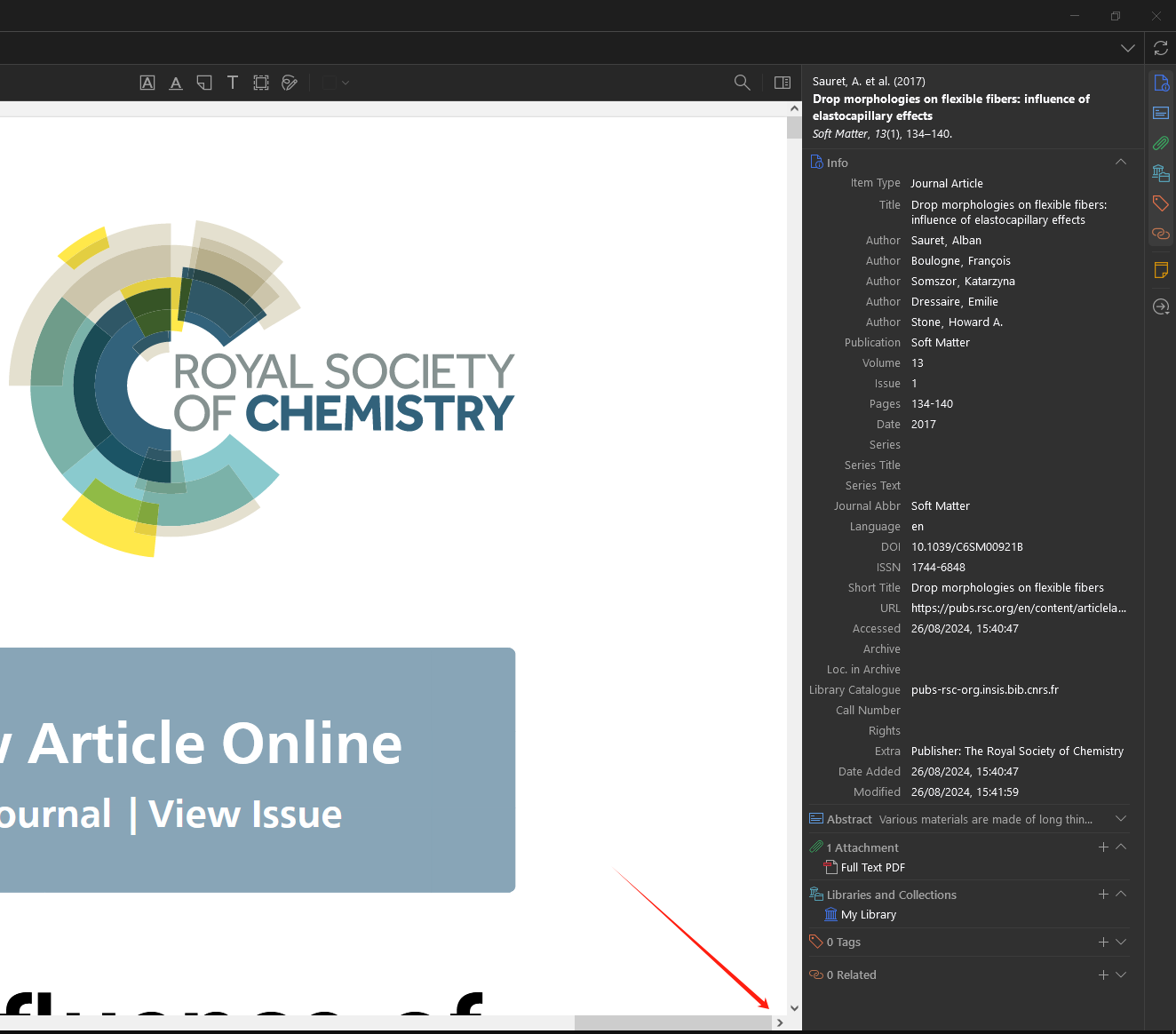Click the DOI value 10.1039/C6SM00921B
This screenshot has height=1034, width=1176.
(966, 547)
